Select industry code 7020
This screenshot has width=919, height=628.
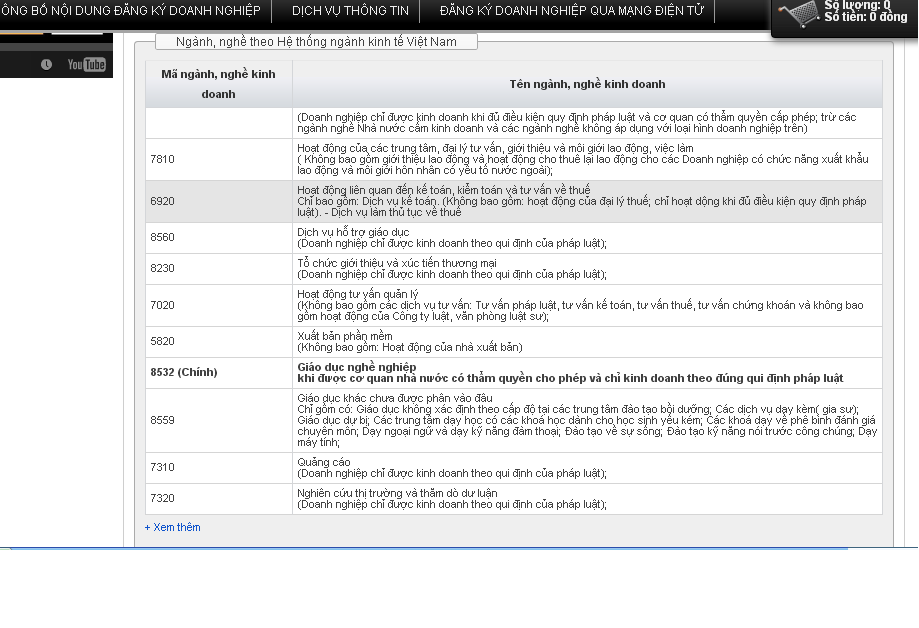pos(162,305)
